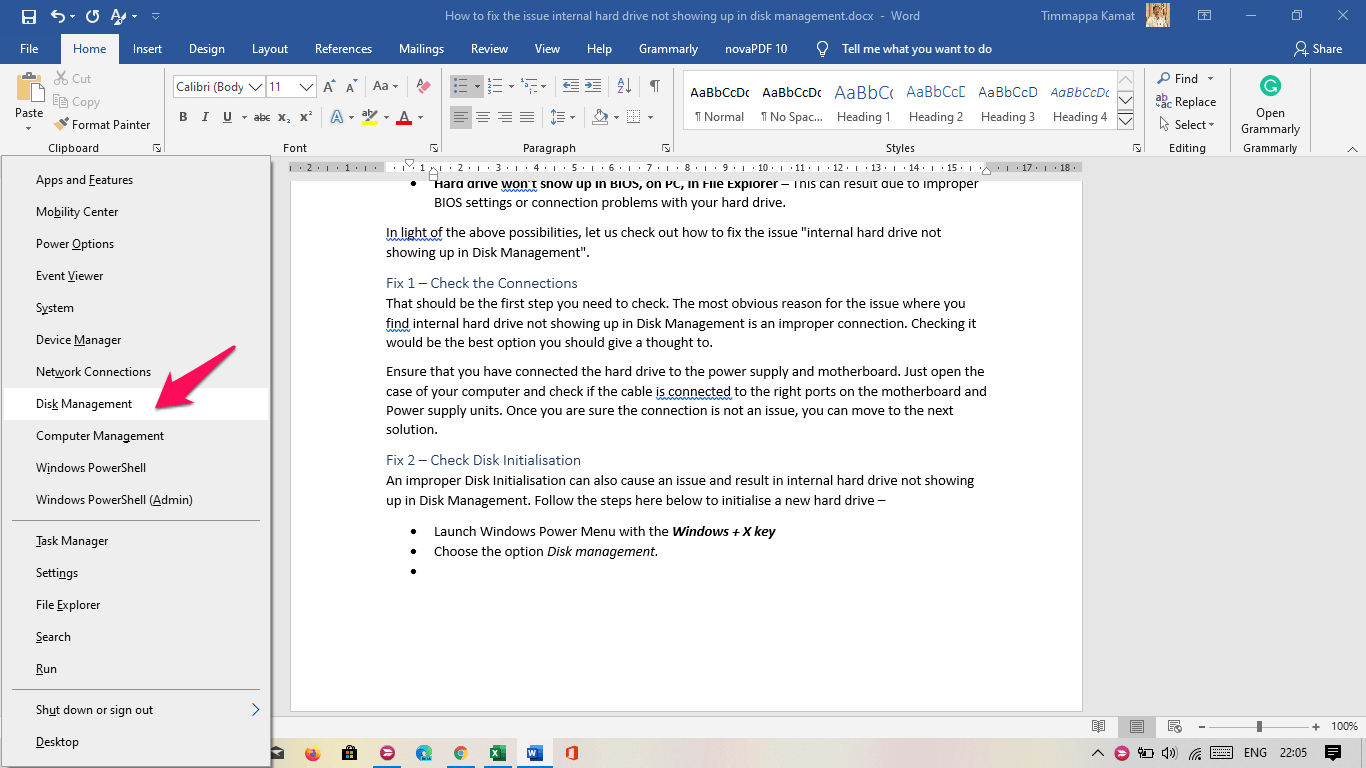The height and width of the screenshot is (768, 1366).
Task: Open the font name dropdown
Action: [x=255, y=87]
